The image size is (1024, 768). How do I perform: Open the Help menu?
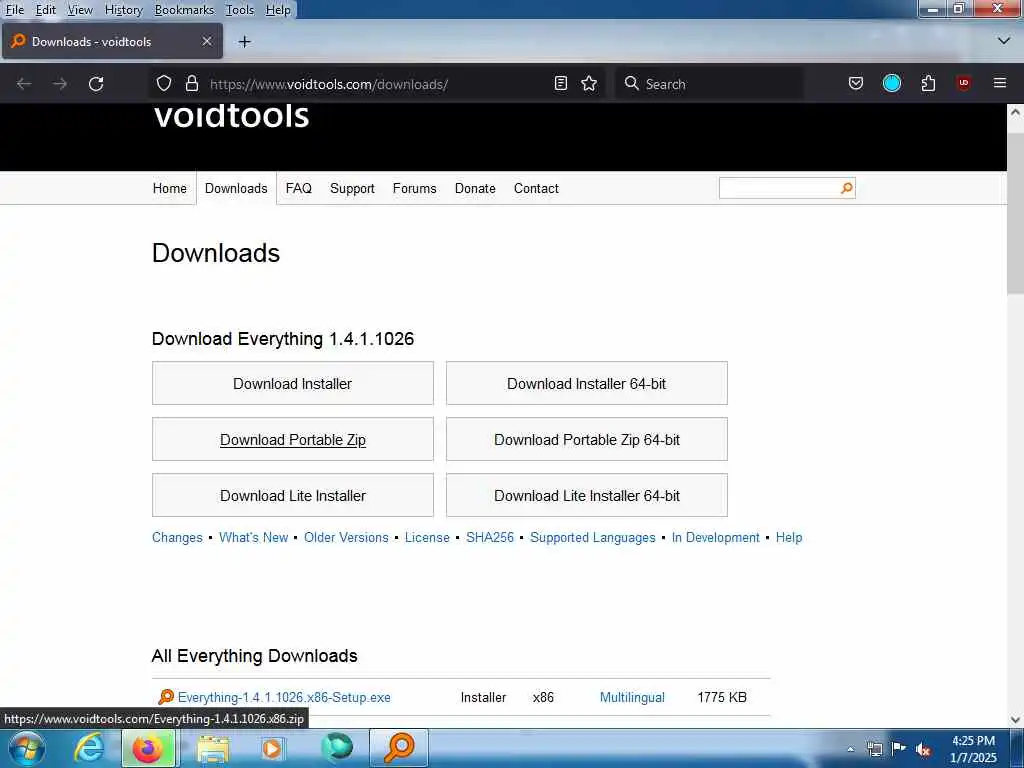coord(278,10)
